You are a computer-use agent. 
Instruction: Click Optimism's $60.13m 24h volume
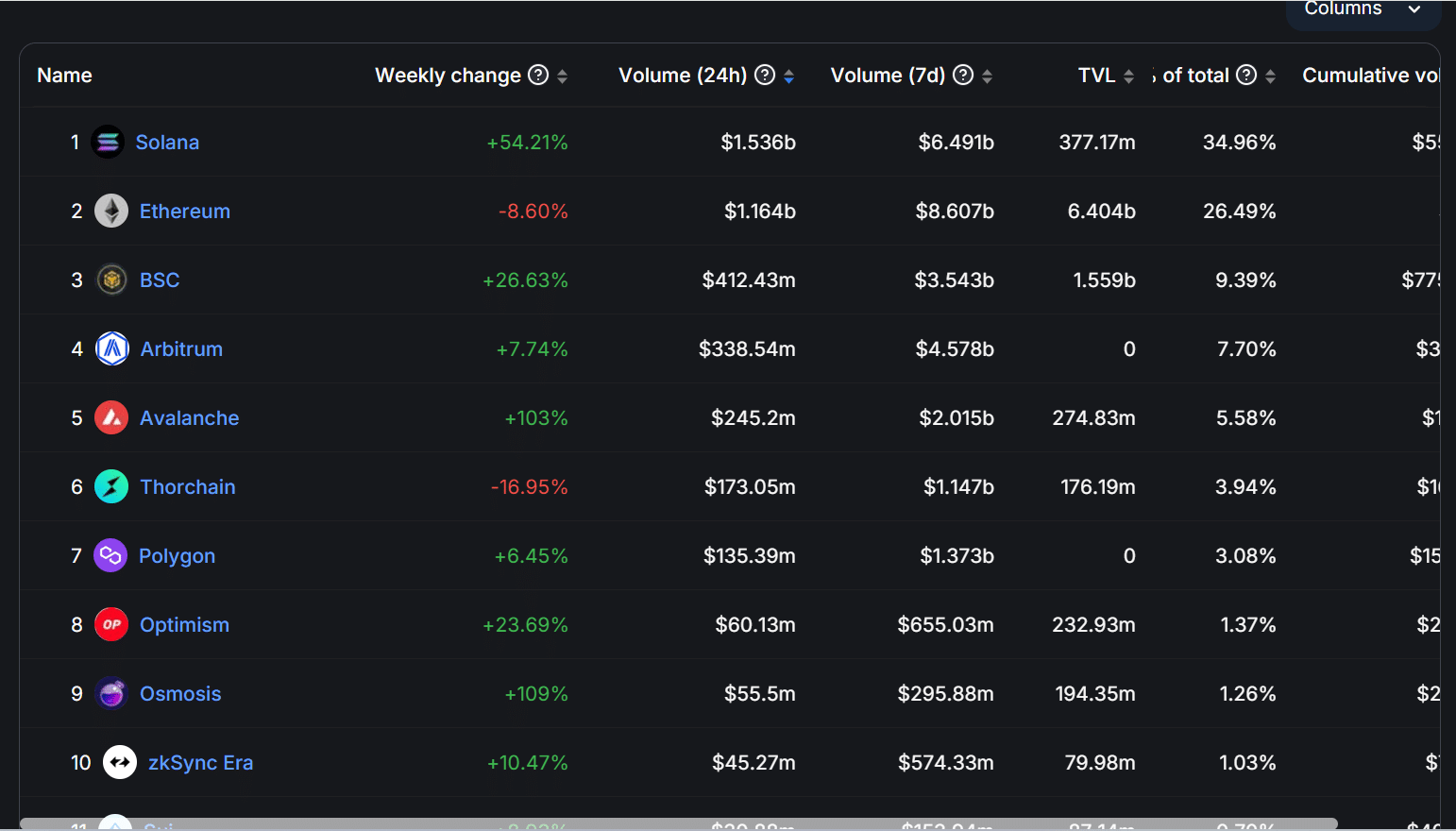755,624
